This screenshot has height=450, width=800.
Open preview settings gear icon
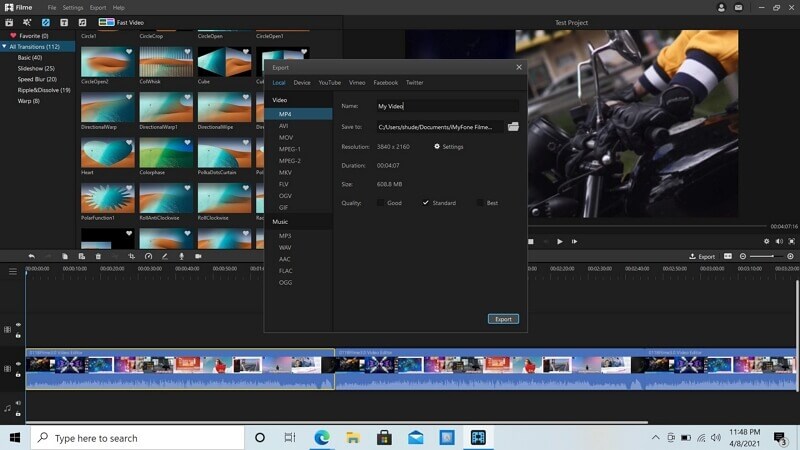(766, 241)
